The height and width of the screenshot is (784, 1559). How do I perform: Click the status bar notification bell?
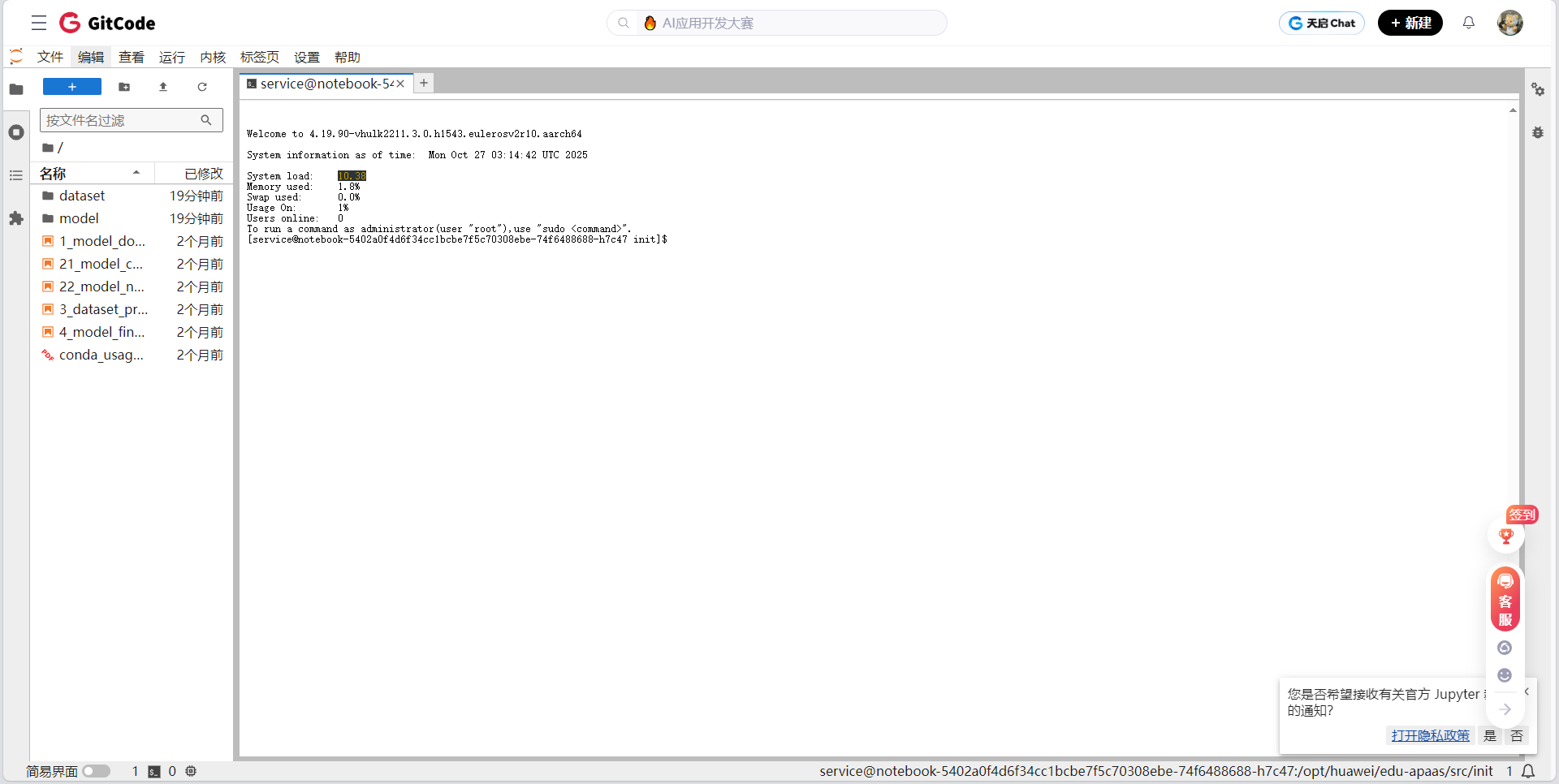click(1528, 771)
